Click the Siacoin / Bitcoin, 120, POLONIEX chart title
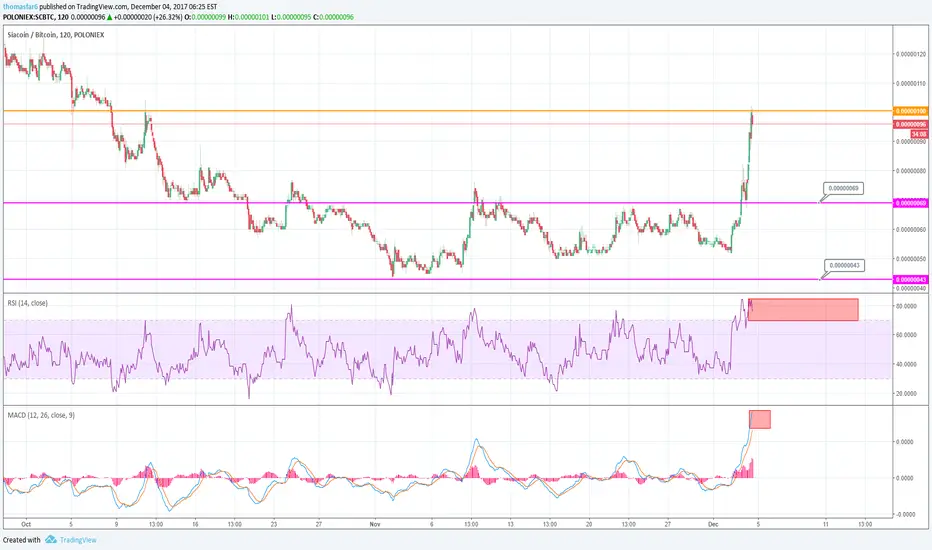932x550 pixels. tap(56, 35)
